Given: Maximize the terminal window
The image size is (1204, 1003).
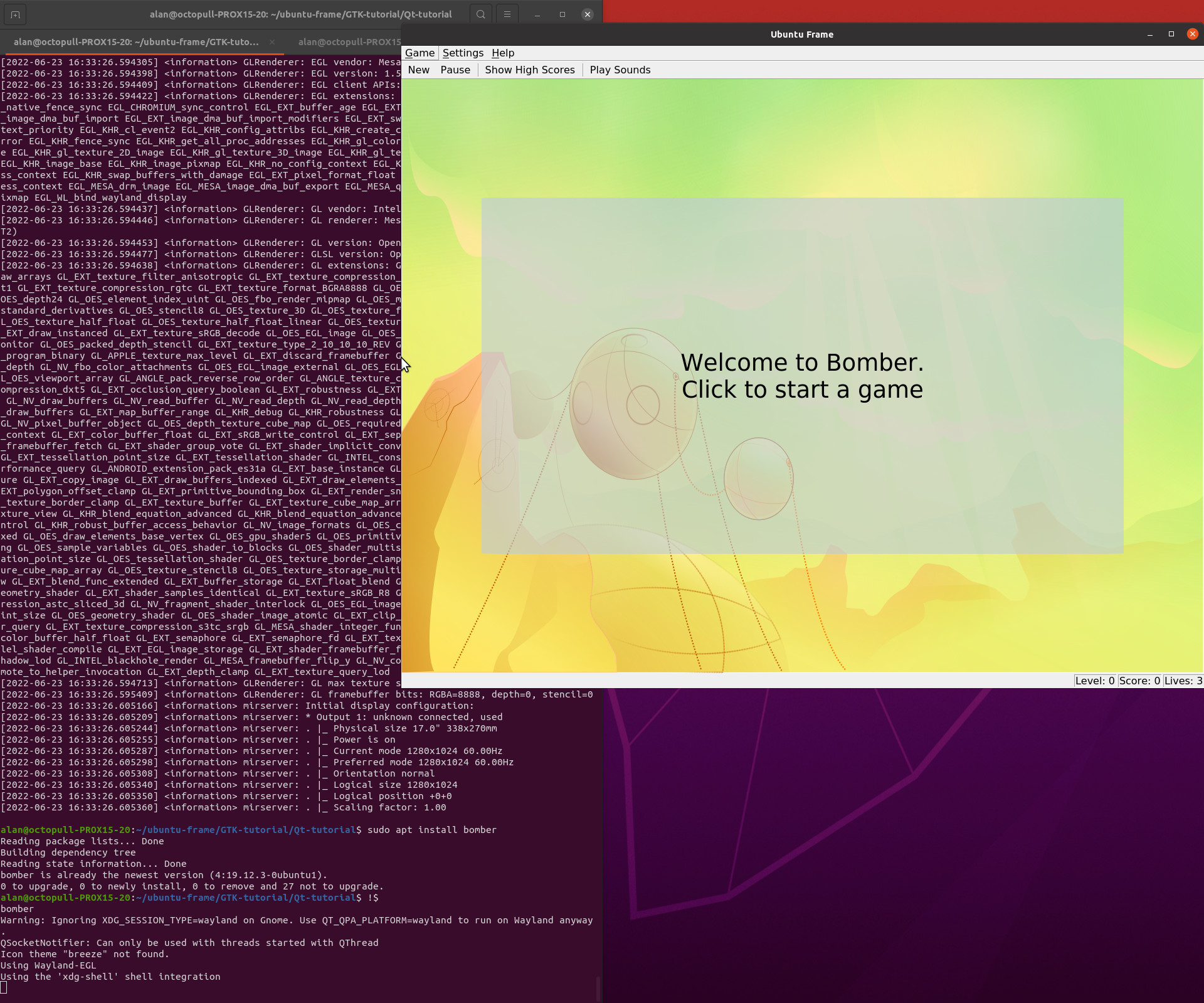Looking at the screenshot, I should click(x=562, y=14).
